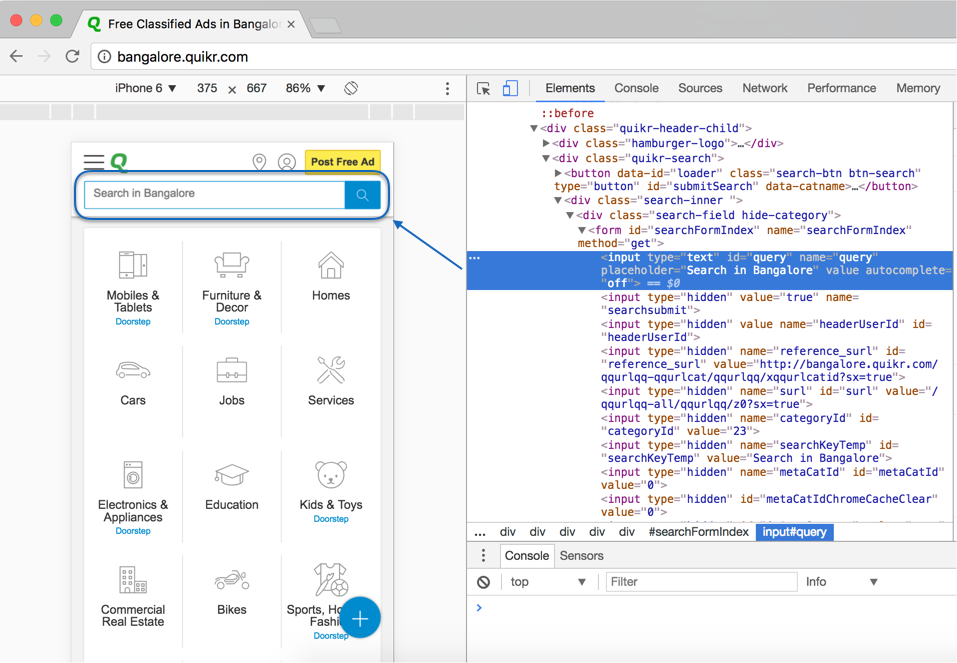Open the Jobs category
This screenshot has height=663, width=957.
coord(232,382)
